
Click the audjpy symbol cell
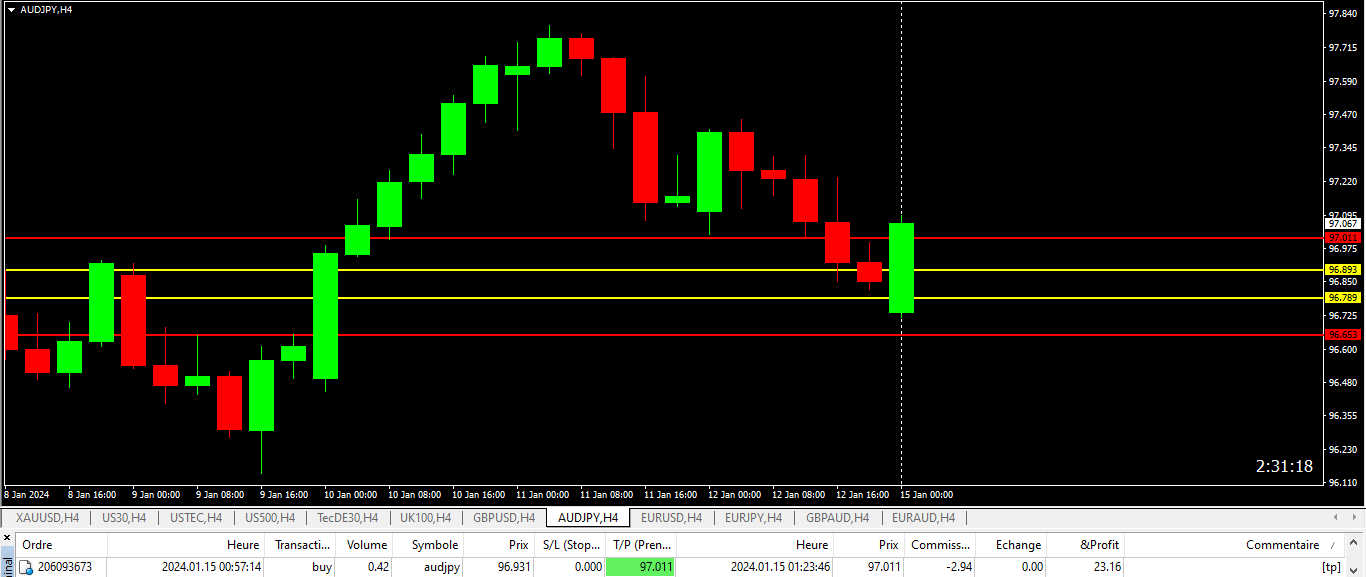(440, 567)
